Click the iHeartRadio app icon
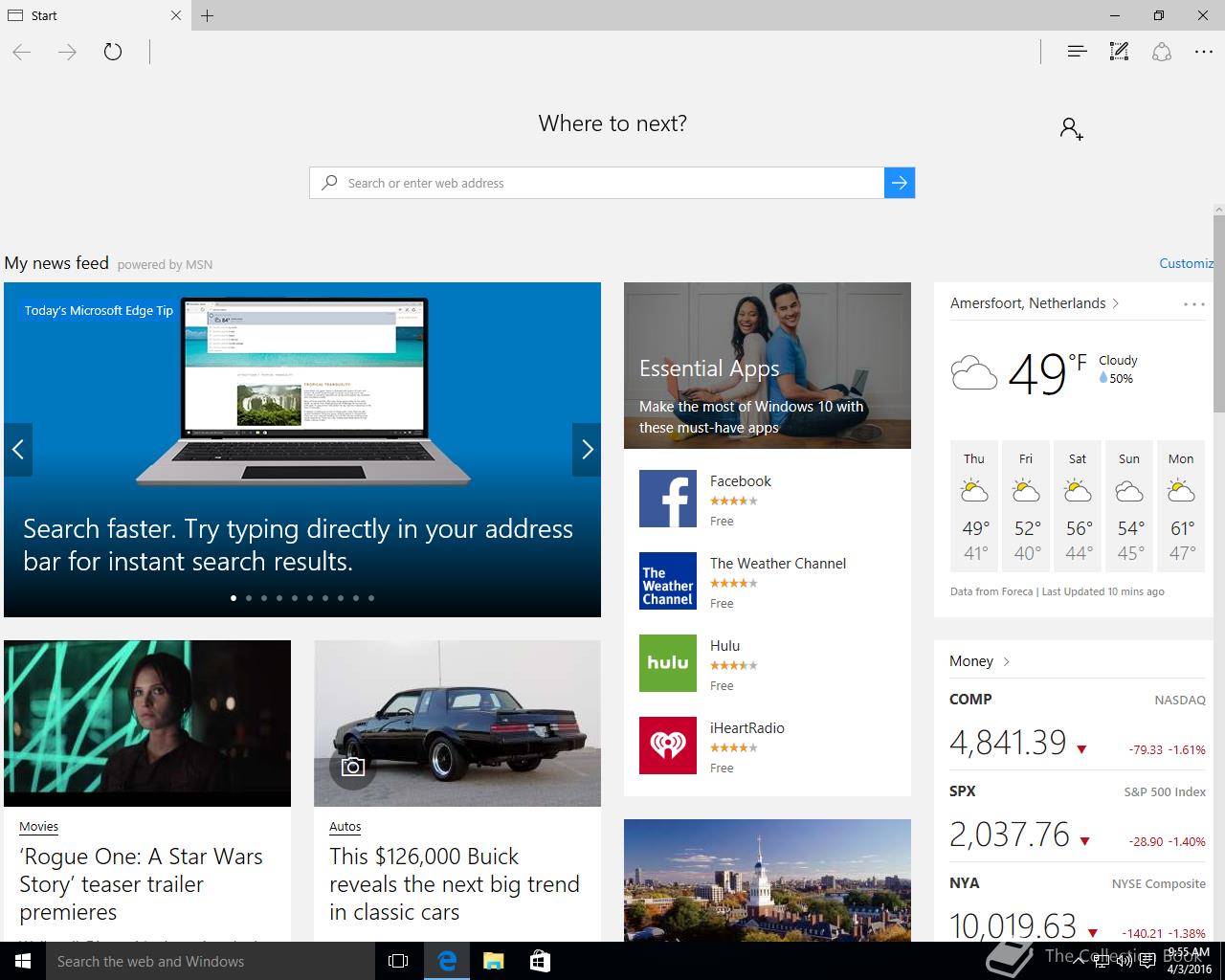This screenshot has width=1225, height=980. click(x=668, y=746)
